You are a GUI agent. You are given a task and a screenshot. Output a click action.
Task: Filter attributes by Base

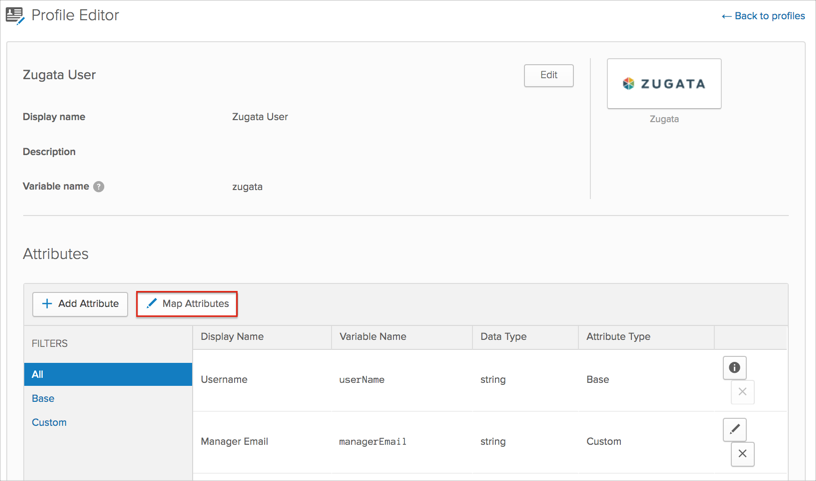[x=43, y=398]
